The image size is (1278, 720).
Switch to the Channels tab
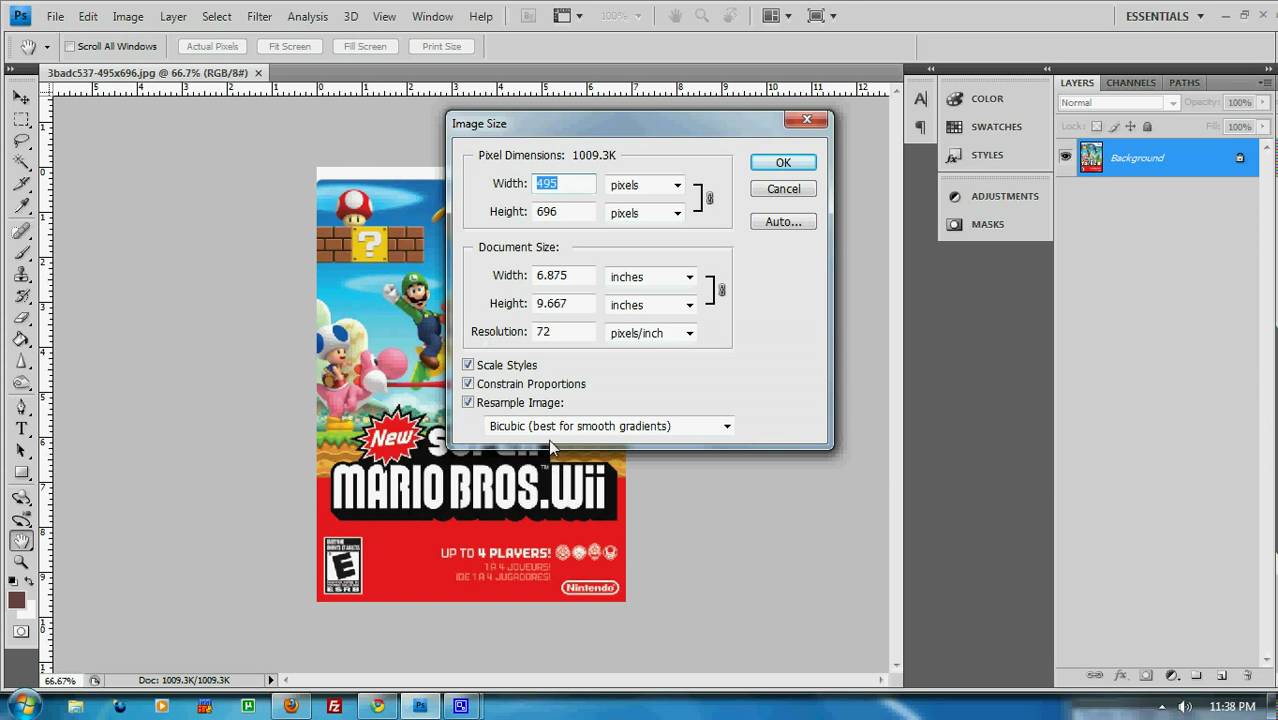click(1131, 83)
